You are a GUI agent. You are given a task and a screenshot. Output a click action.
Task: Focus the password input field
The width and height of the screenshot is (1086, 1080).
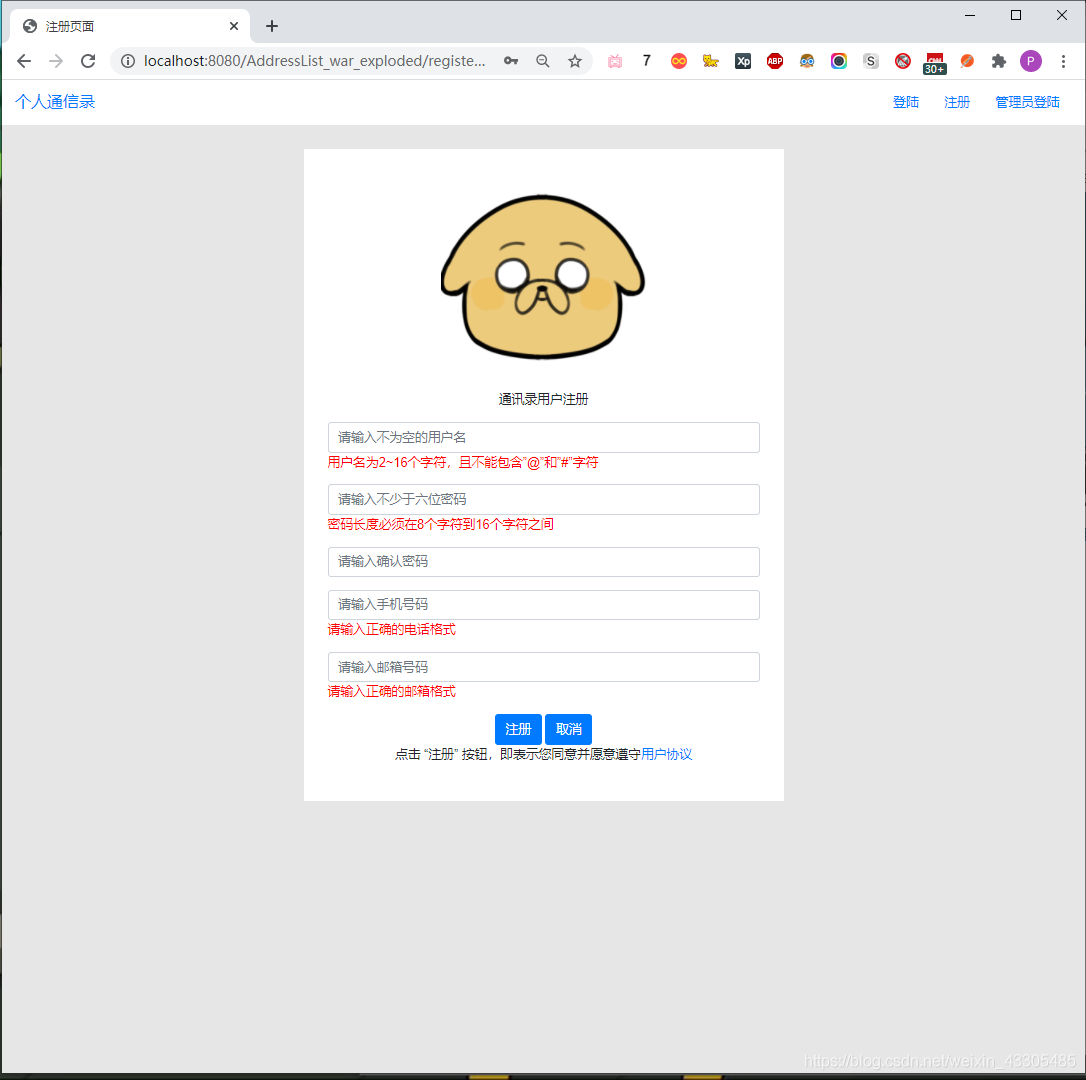pos(544,499)
